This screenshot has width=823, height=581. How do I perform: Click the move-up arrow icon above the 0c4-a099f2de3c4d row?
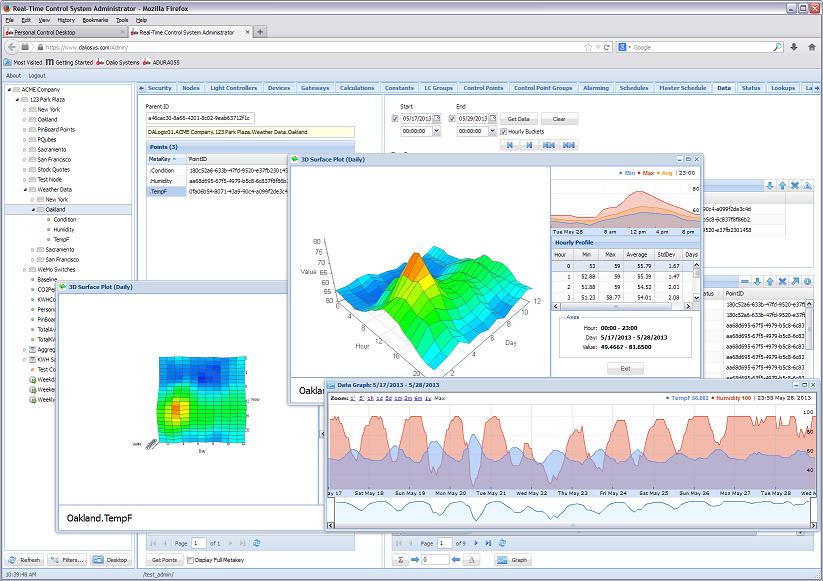pos(783,185)
